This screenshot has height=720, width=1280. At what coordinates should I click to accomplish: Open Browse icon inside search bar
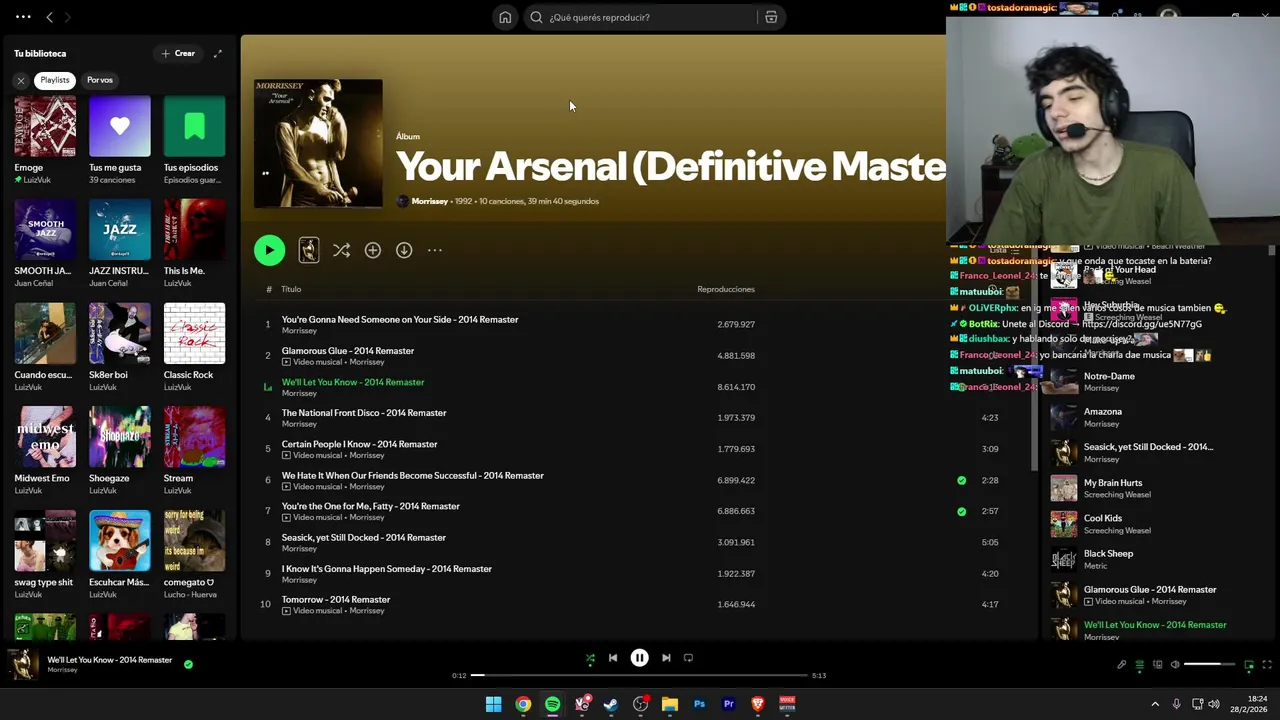coord(771,17)
